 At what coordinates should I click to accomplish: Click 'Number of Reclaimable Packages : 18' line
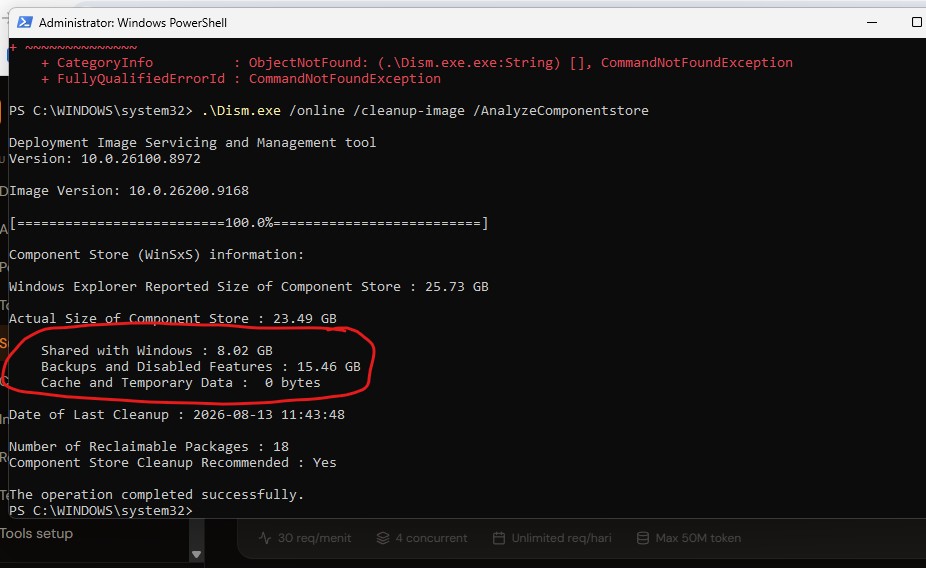pyautogui.click(x=149, y=446)
